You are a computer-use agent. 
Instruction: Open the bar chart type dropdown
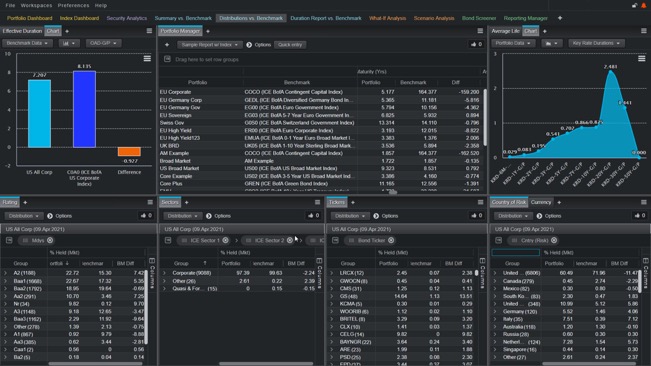point(69,43)
